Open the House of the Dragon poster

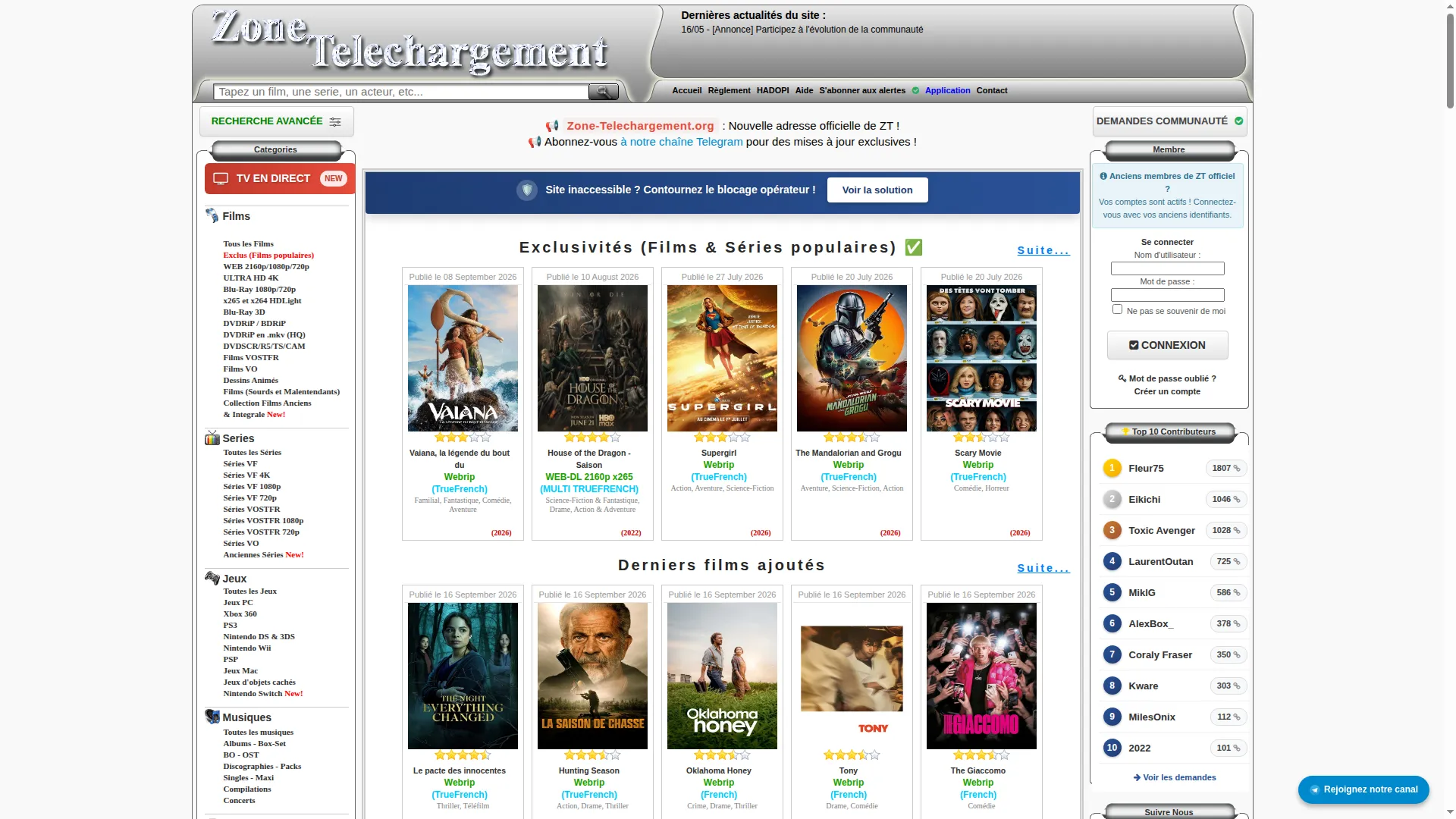coord(592,358)
